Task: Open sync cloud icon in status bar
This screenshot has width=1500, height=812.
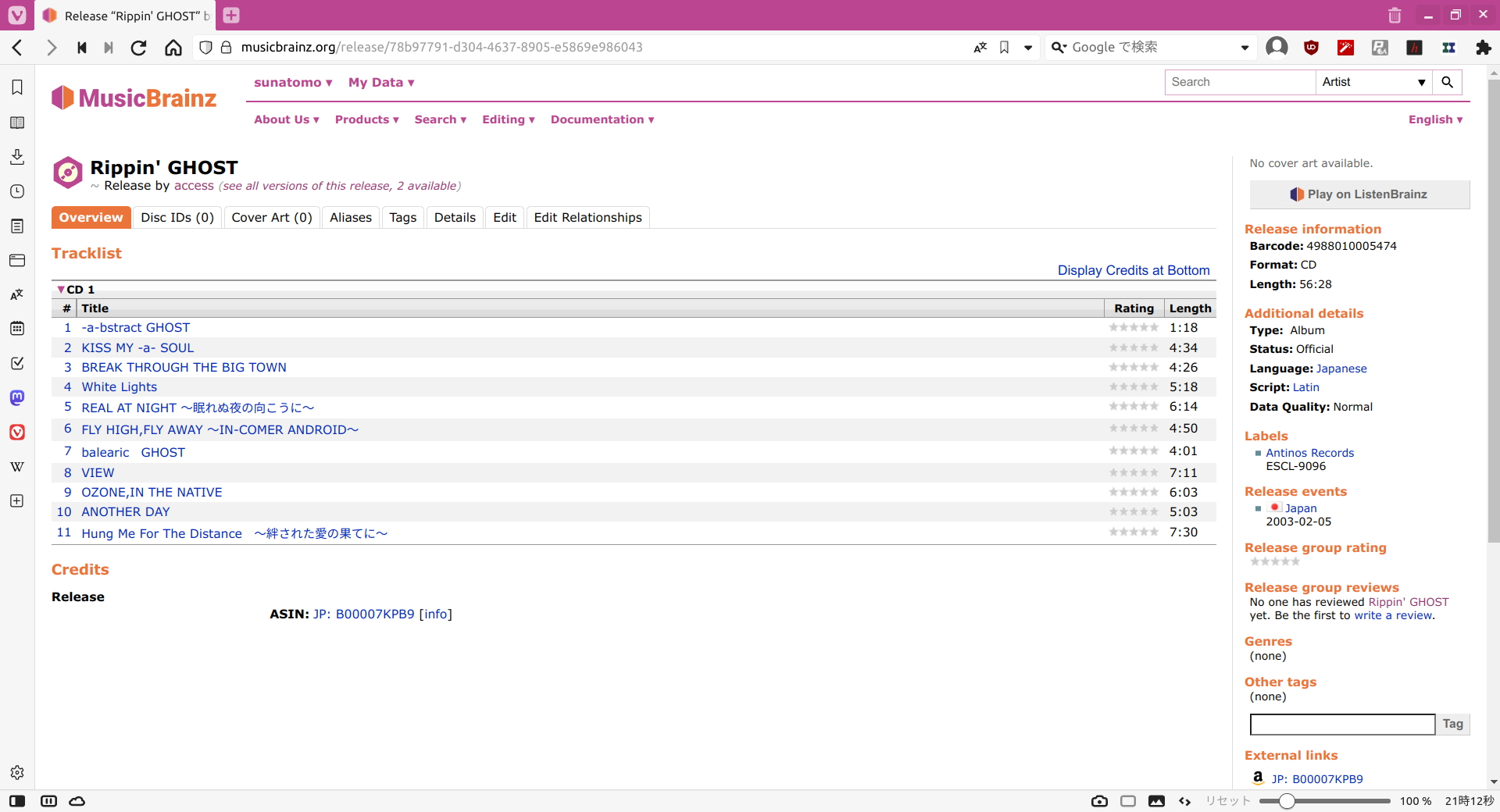Action: pos(77,801)
